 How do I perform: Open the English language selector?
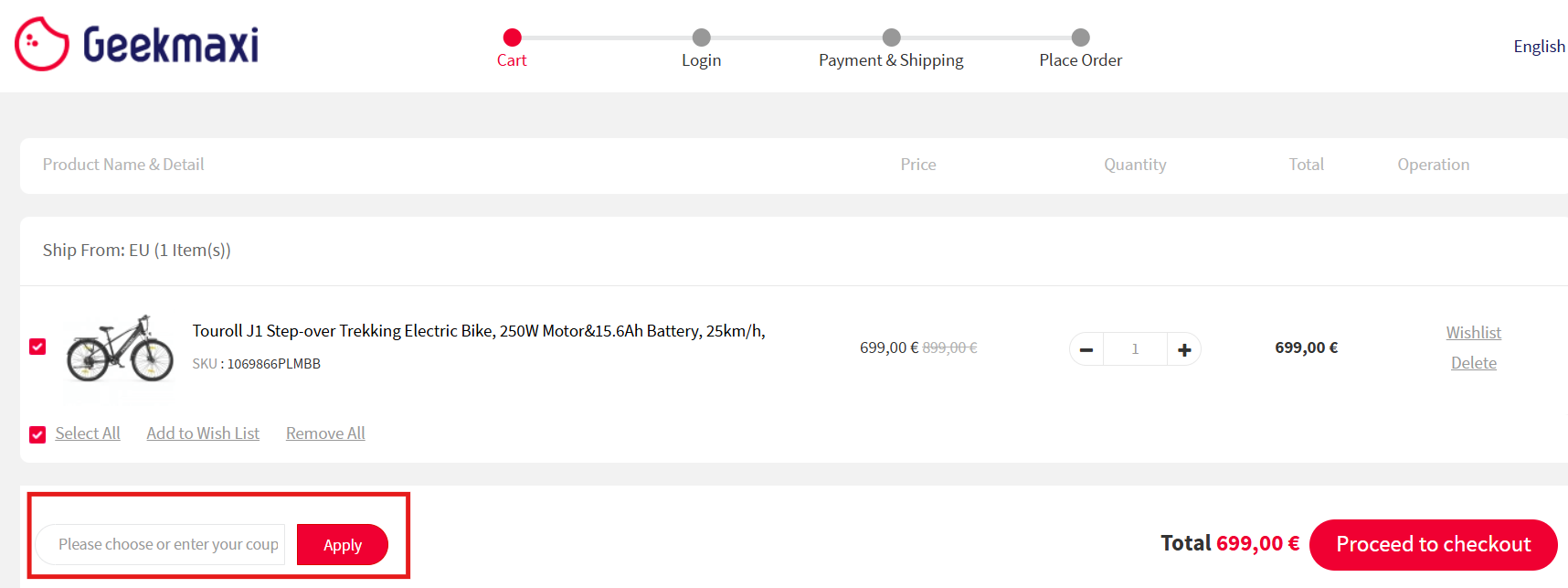pos(1539,47)
